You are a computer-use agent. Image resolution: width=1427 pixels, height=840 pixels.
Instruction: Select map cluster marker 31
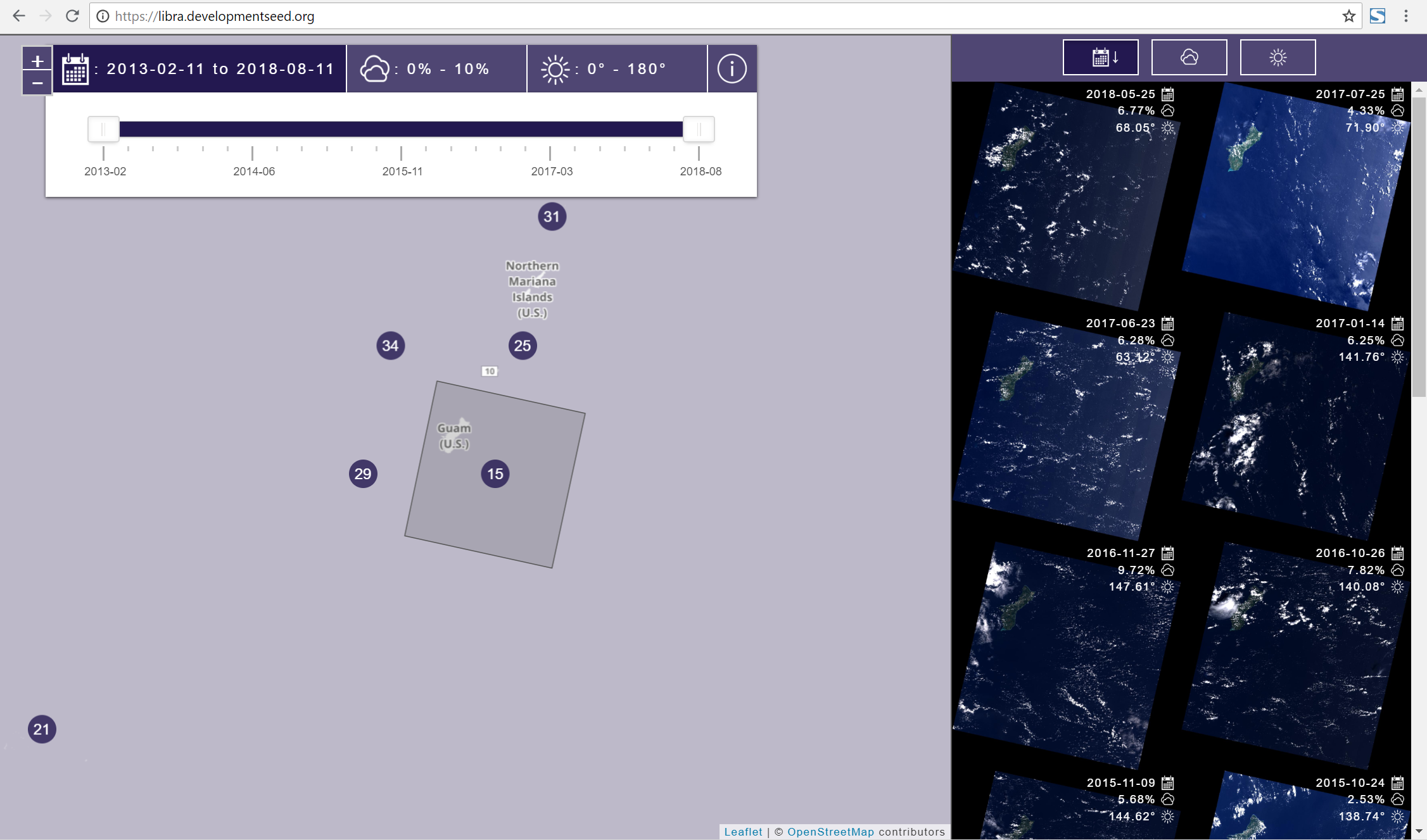tap(552, 216)
